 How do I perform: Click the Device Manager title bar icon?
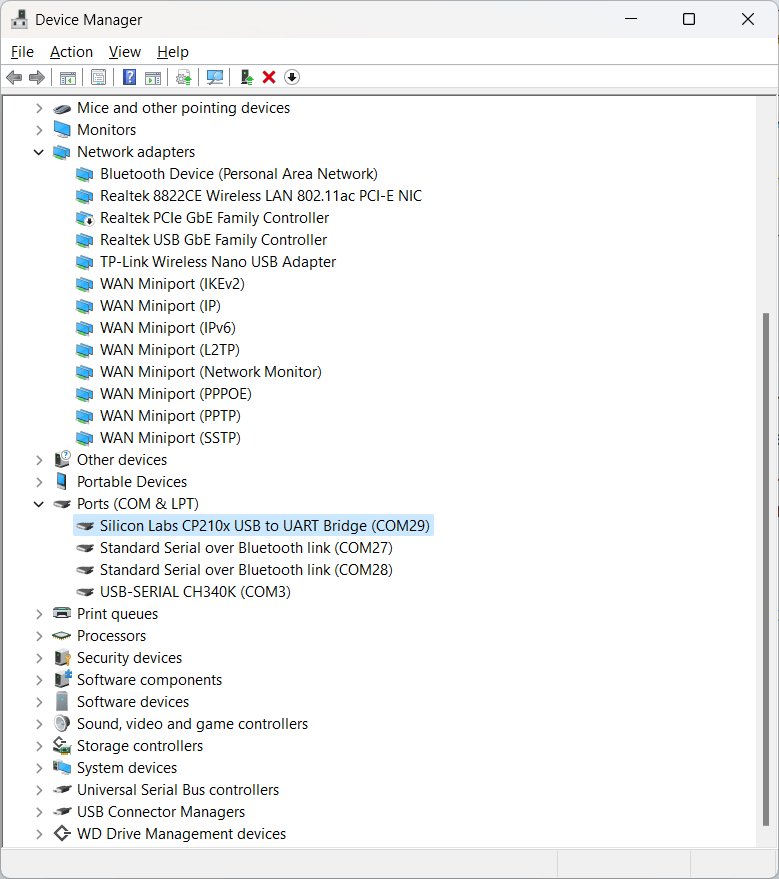pyautogui.click(x=19, y=20)
